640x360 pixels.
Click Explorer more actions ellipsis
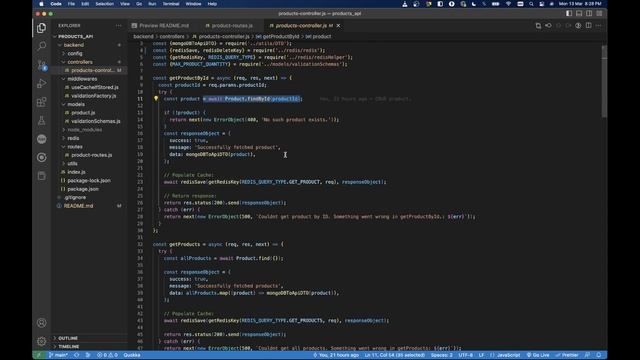tap(119, 25)
